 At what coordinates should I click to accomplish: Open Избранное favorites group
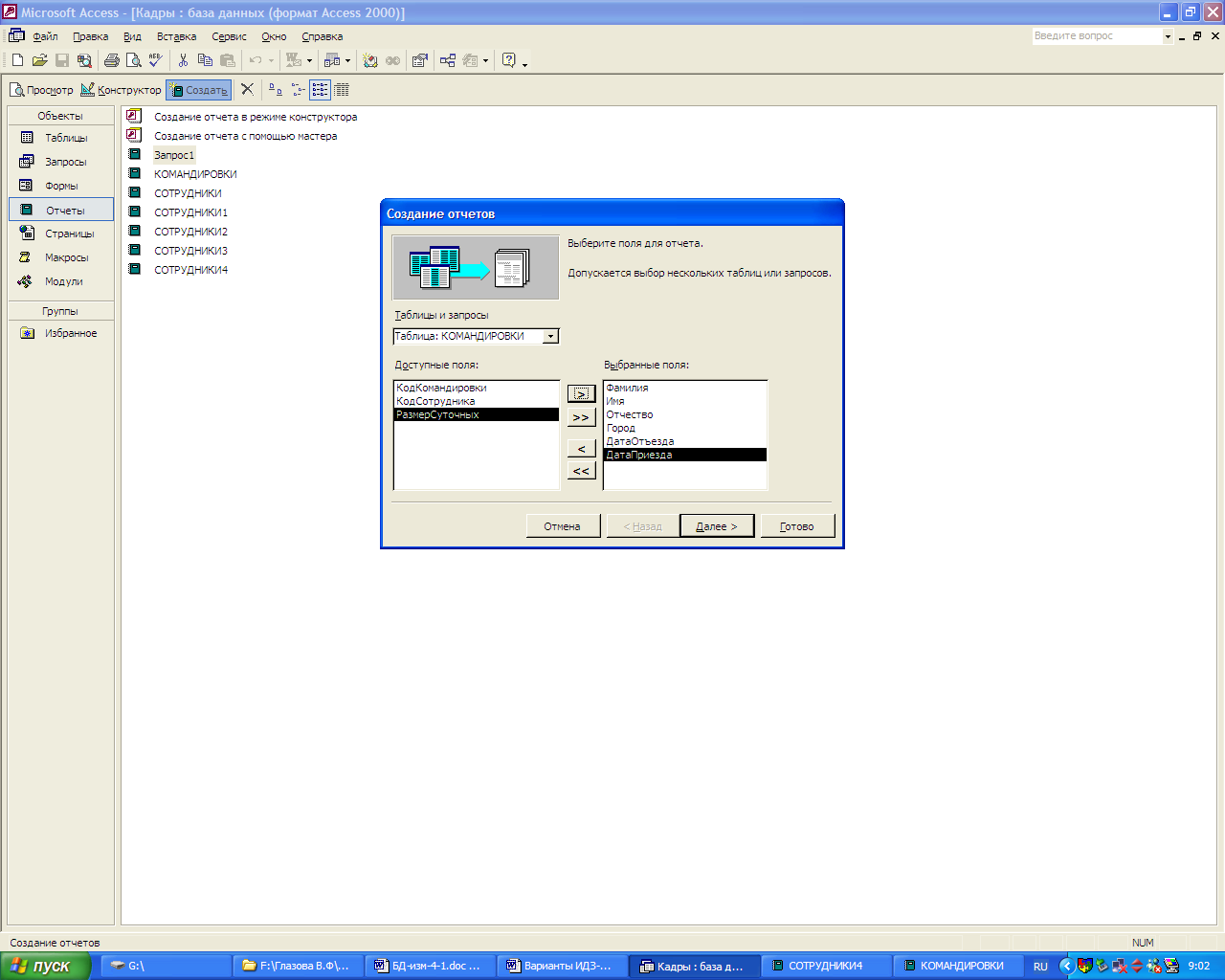pyautogui.click(x=61, y=333)
